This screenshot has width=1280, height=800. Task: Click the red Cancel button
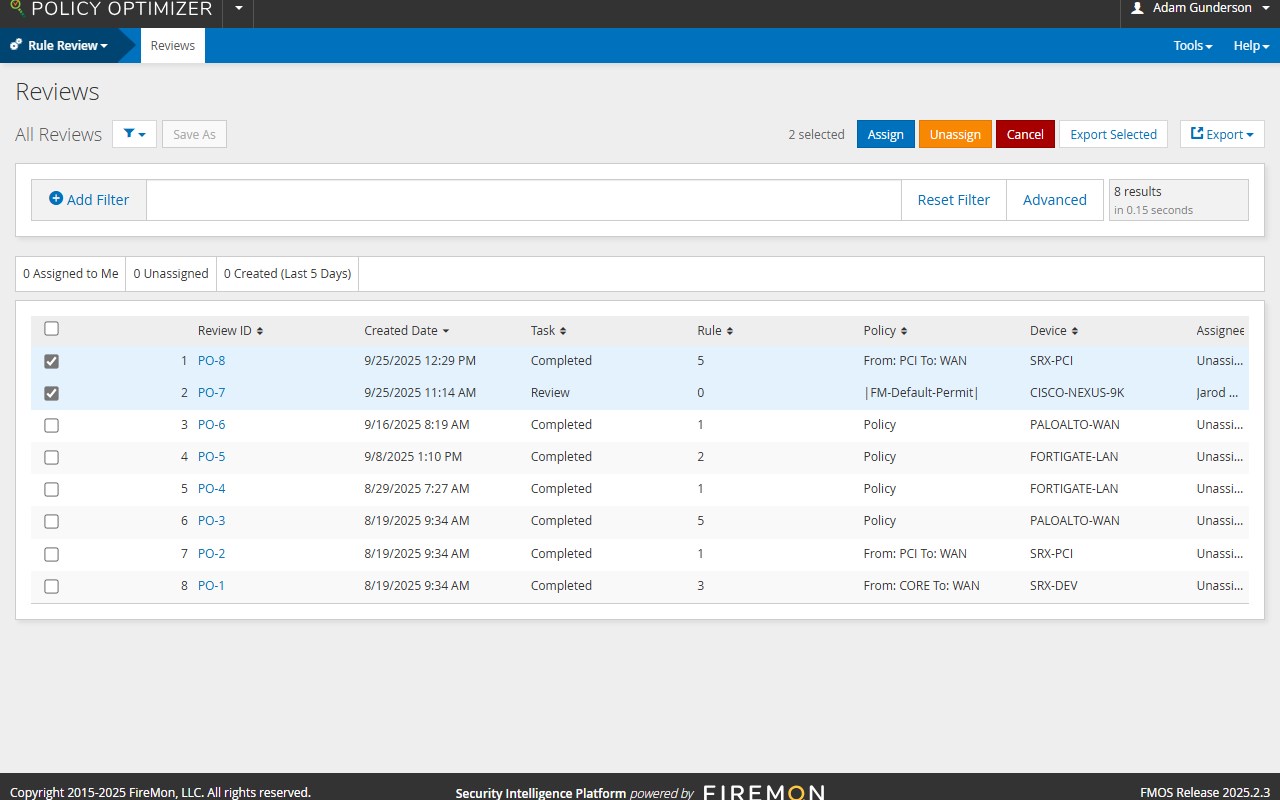point(1025,134)
